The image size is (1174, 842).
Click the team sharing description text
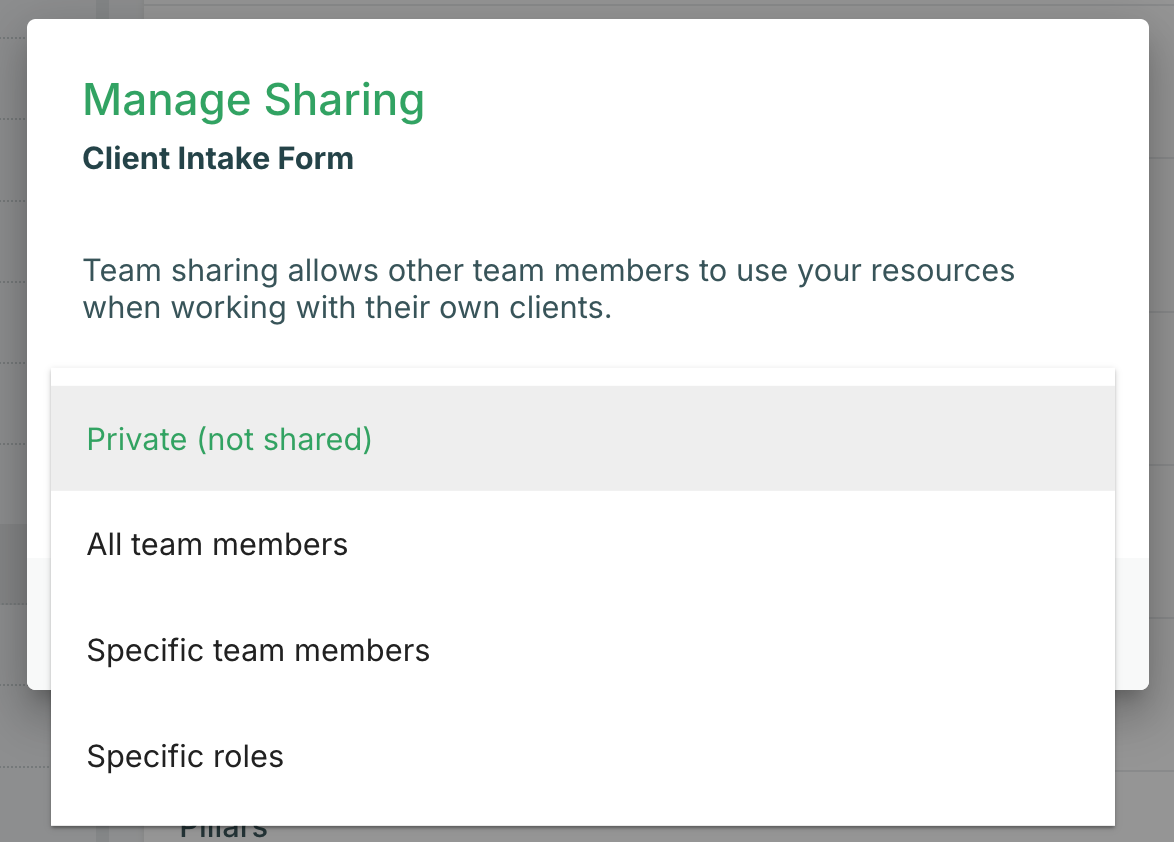coord(548,288)
